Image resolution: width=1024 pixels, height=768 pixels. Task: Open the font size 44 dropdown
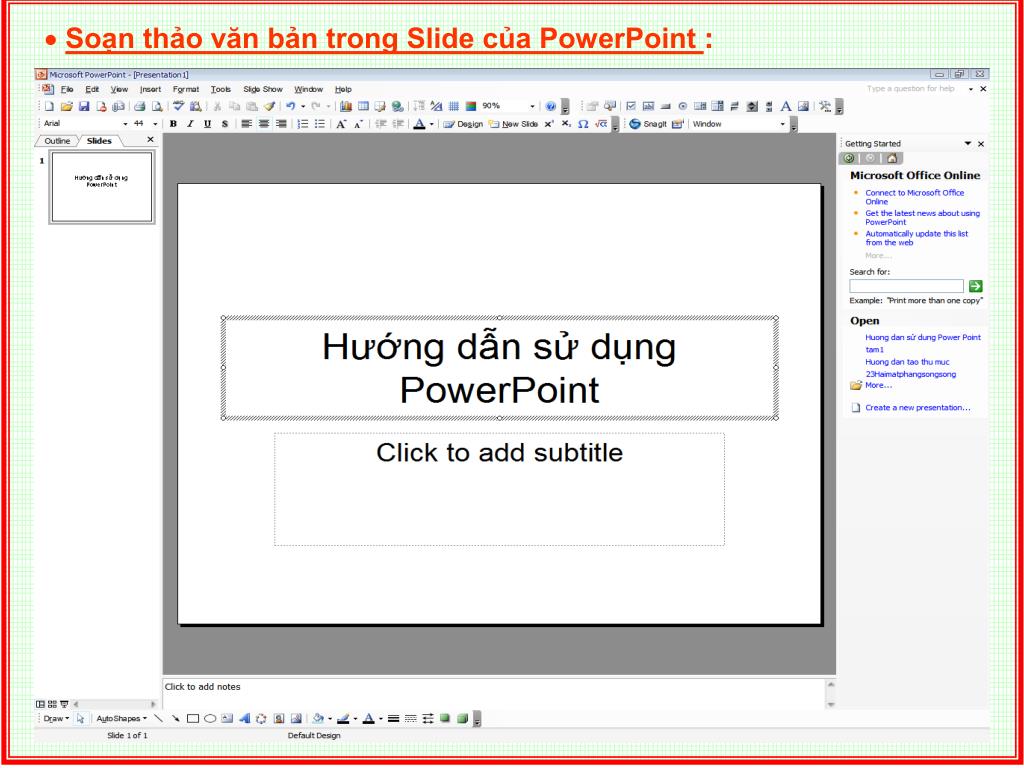coord(155,124)
